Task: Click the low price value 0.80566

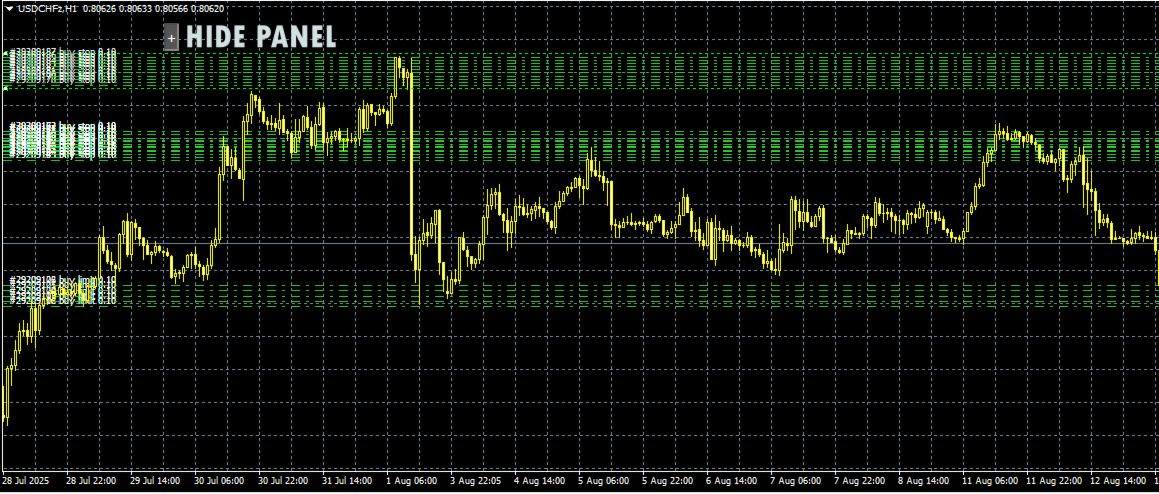Action: (x=172, y=8)
